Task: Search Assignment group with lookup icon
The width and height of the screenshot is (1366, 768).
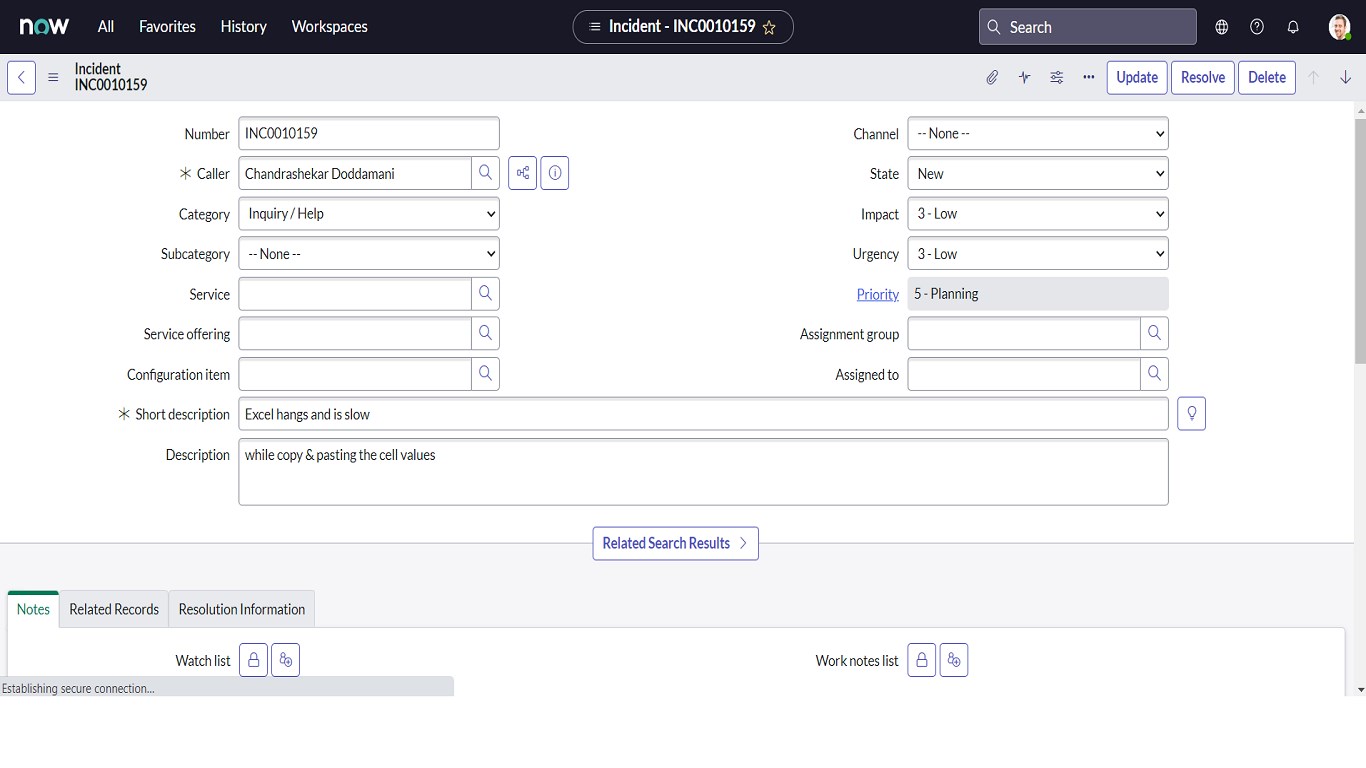Action: click(1154, 334)
